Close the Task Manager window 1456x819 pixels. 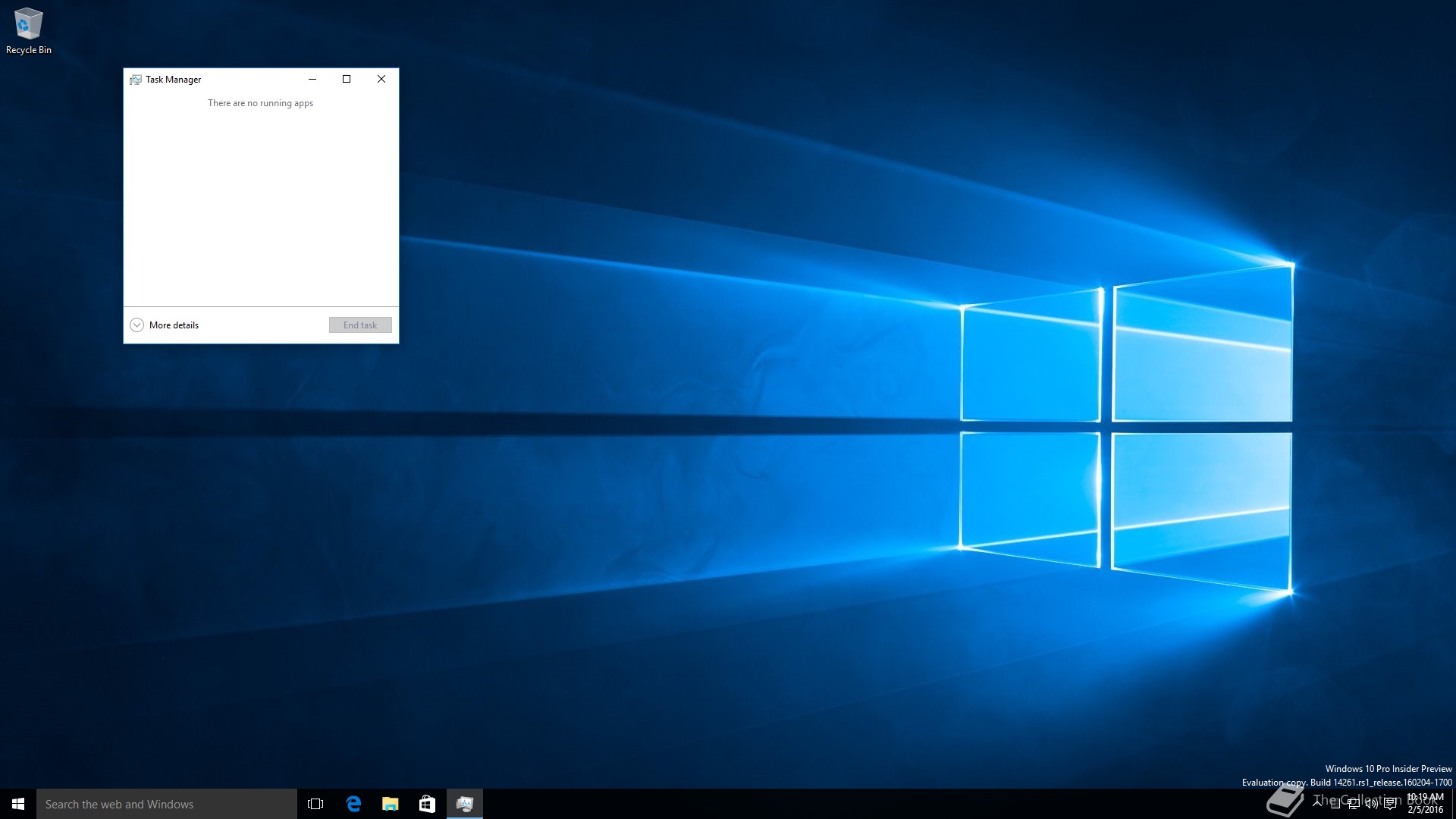tap(381, 79)
